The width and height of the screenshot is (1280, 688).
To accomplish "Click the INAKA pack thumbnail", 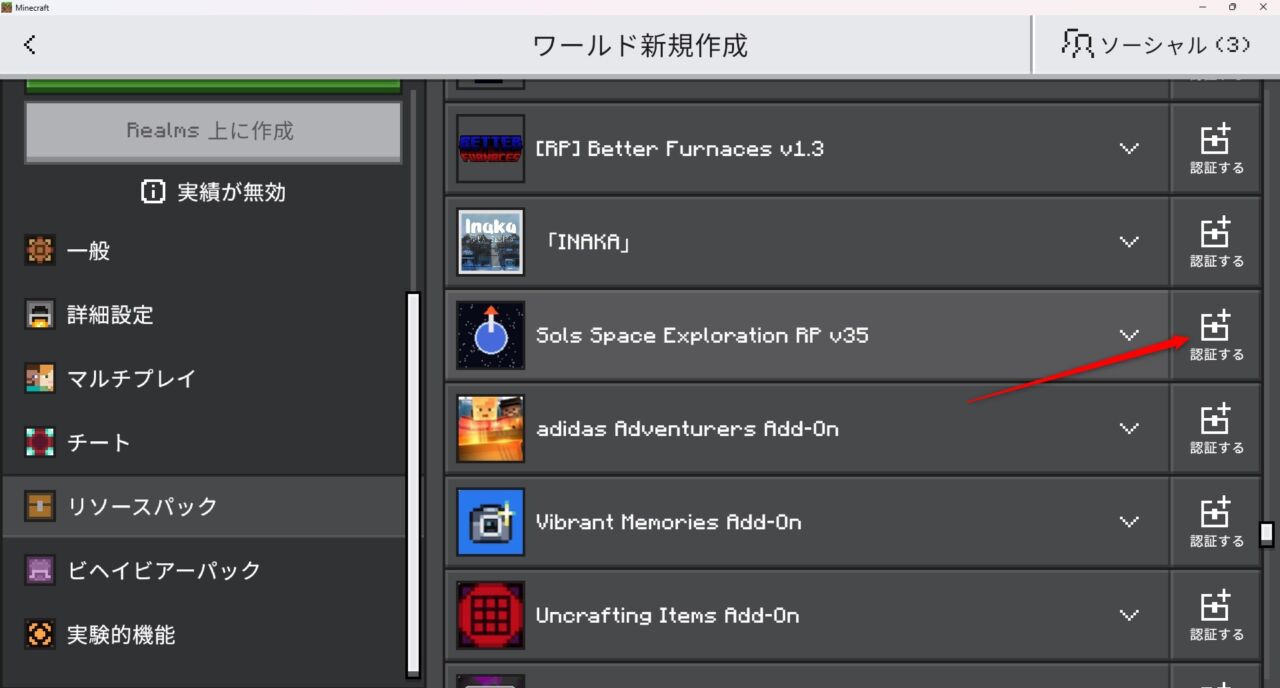I will click(490, 242).
